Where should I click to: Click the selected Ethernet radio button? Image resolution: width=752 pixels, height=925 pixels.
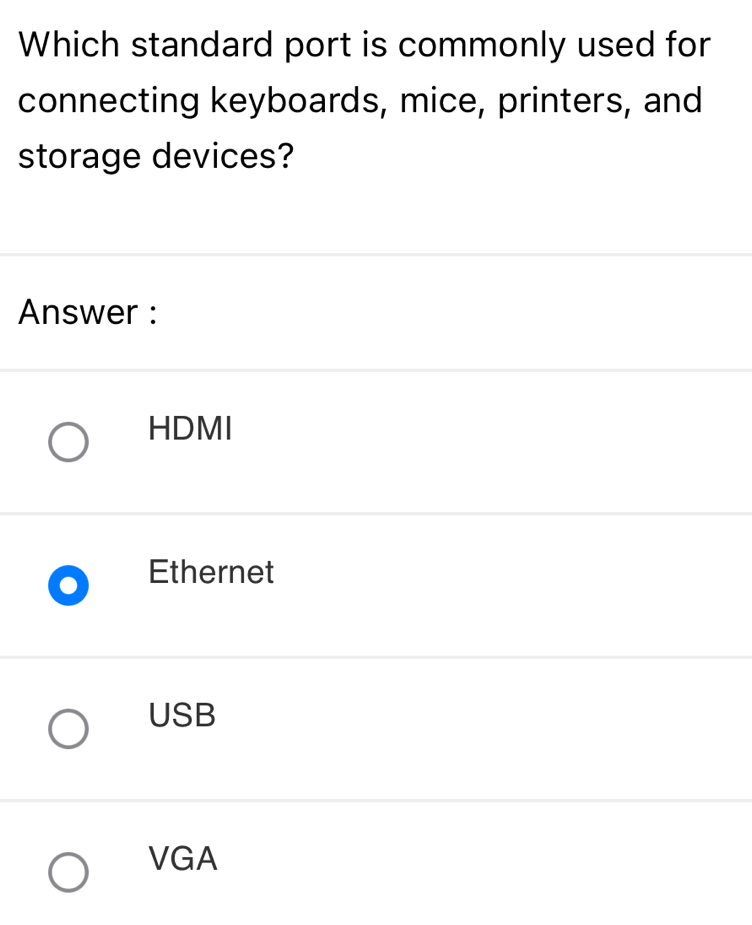(x=68, y=586)
